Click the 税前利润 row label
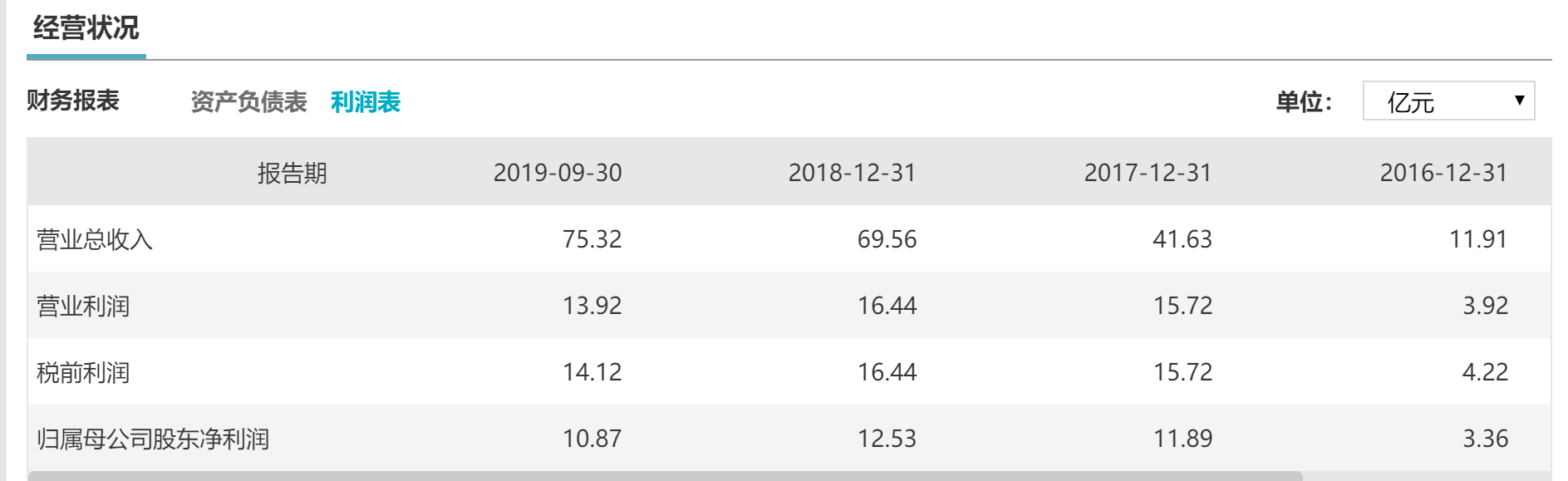1568x481 pixels. [x=83, y=373]
